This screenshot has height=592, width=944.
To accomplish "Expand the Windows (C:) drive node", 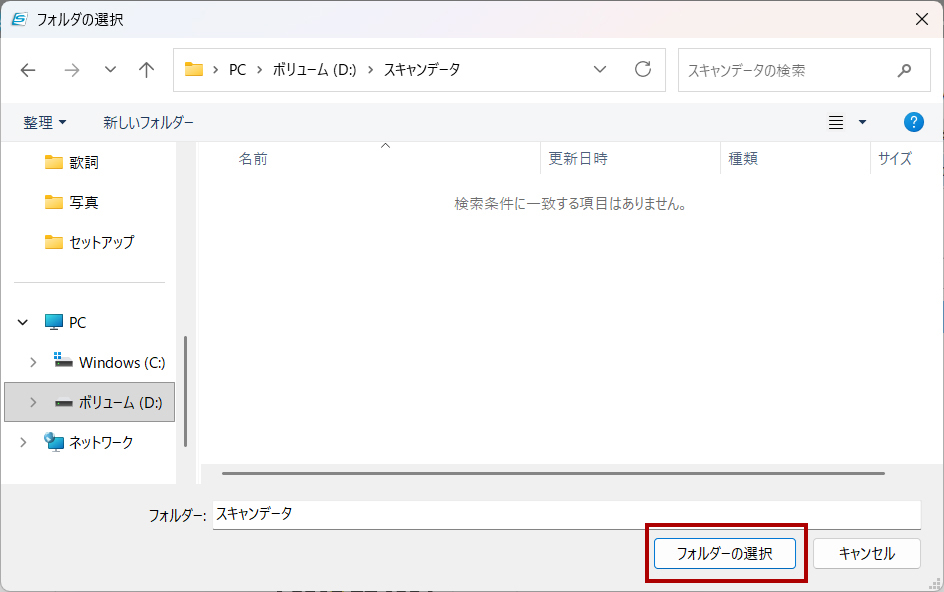I will [x=33, y=362].
